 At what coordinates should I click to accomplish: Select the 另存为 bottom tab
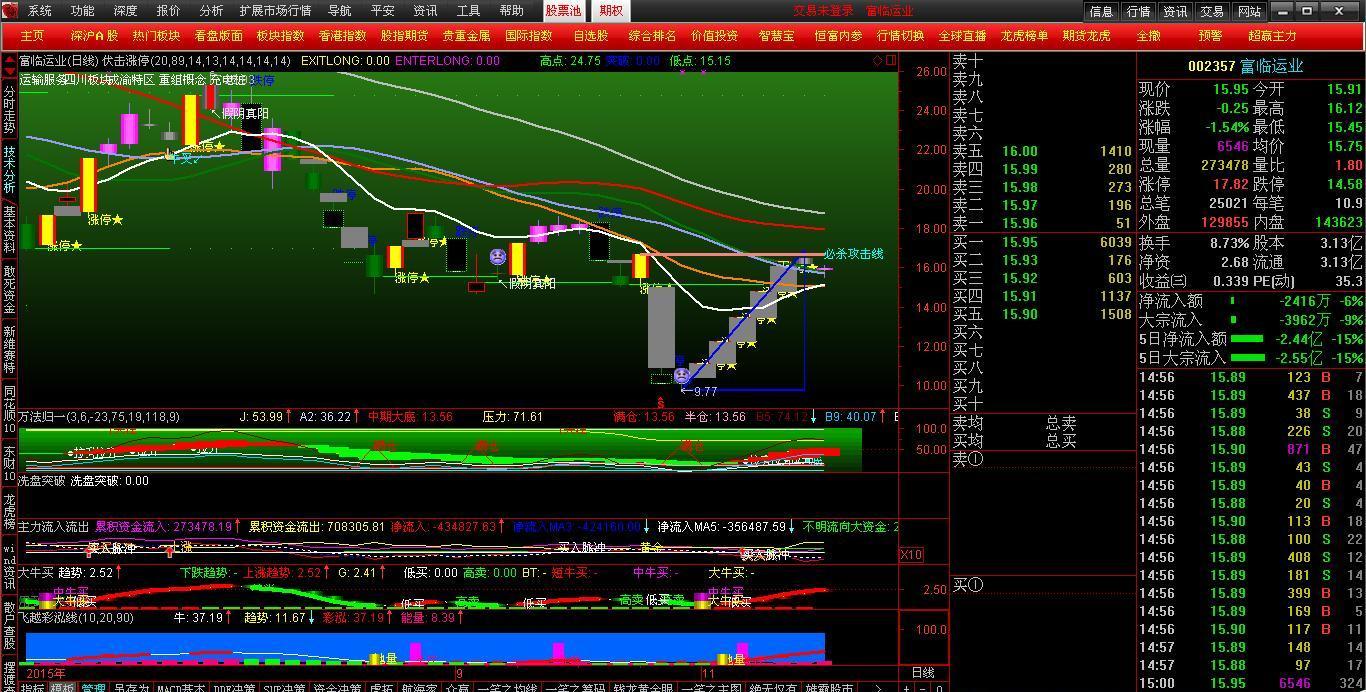pos(131,686)
